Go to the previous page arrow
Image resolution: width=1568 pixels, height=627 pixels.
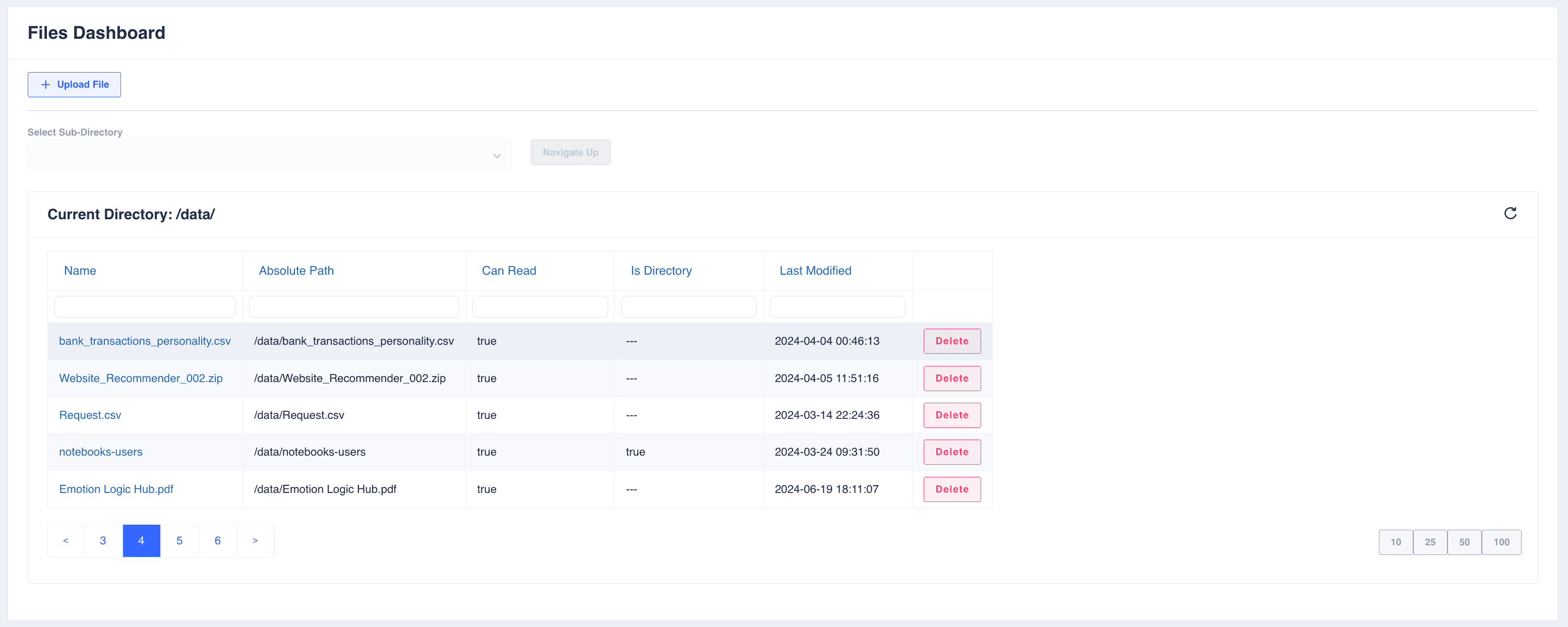tap(66, 540)
